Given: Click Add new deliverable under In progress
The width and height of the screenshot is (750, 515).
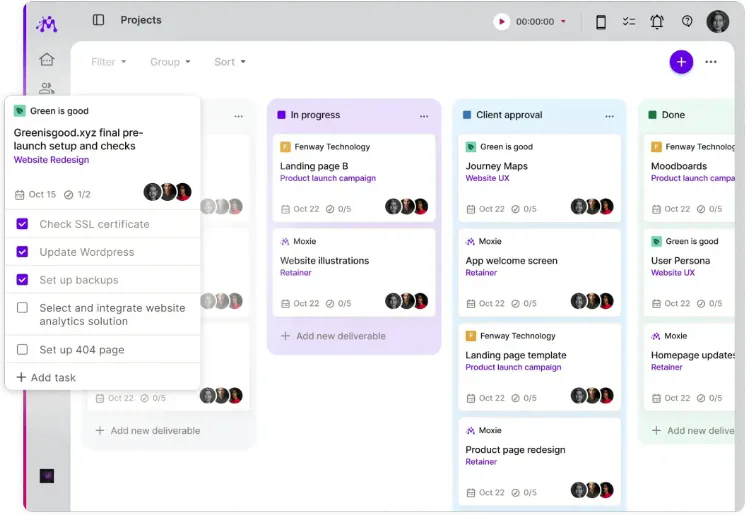Looking at the screenshot, I should coord(333,336).
